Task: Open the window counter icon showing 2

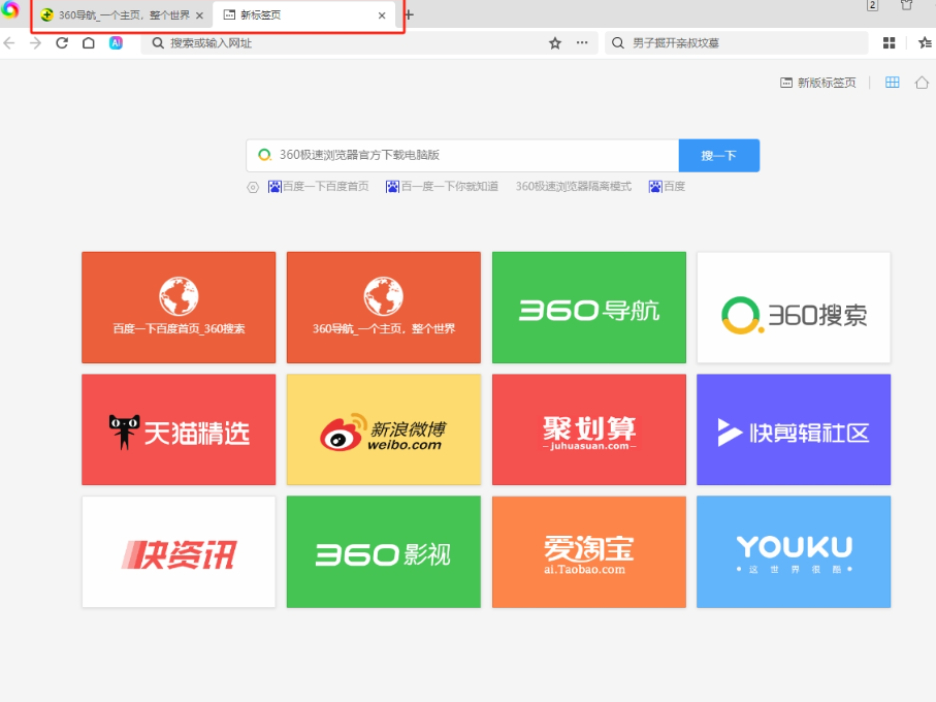Action: (872, 5)
